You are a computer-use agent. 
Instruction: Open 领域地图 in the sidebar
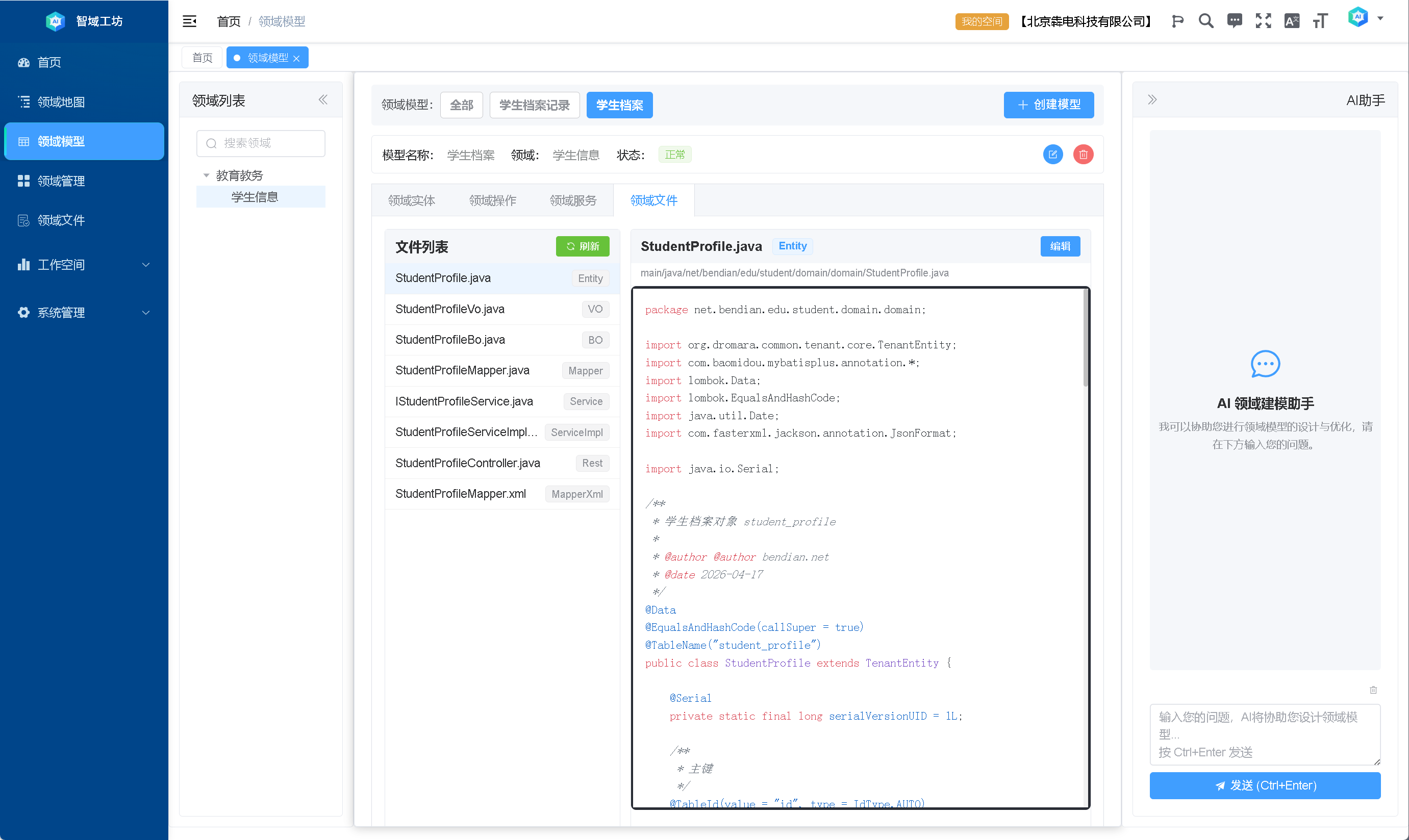coord(61,102)
